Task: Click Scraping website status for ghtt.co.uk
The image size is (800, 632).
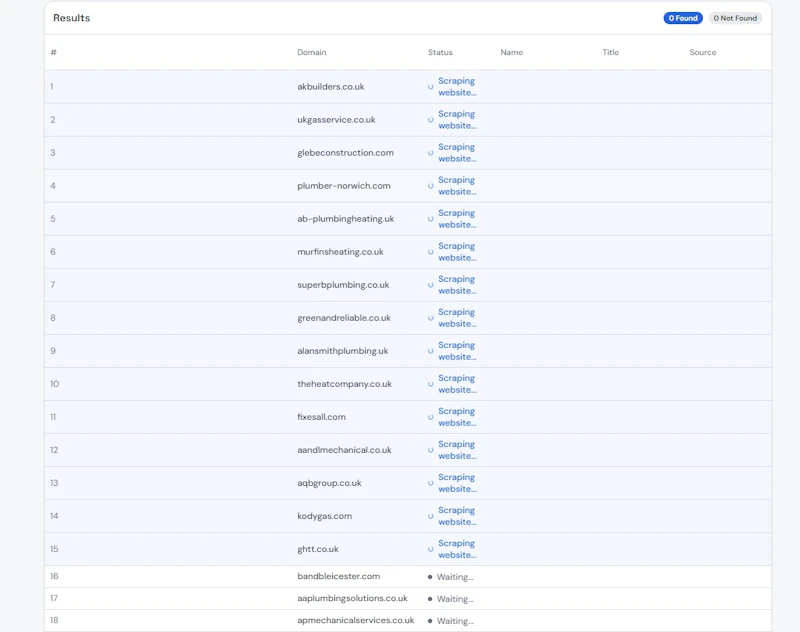Action: pyautogui.click(x=457, y=549)
